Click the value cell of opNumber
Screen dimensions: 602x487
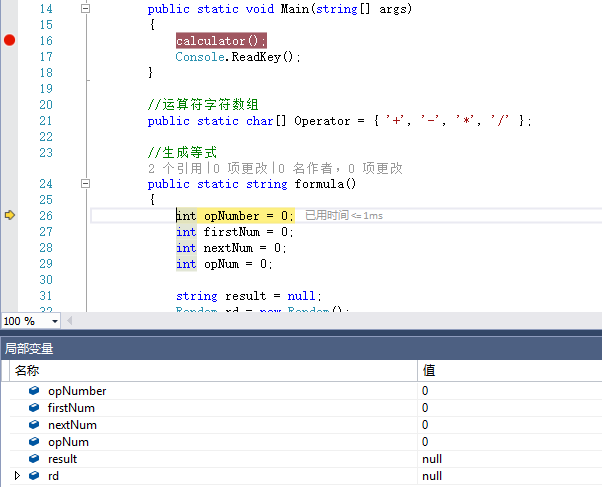coord(510,391)
